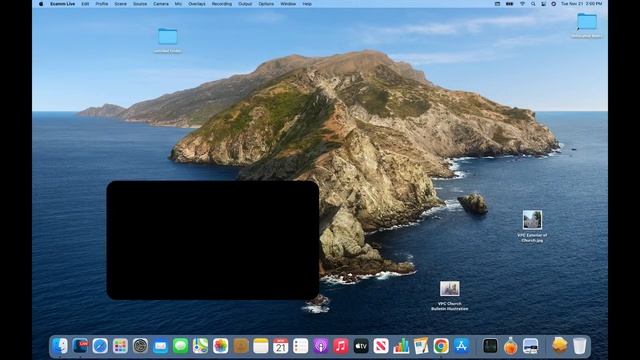The width and height of the screenshot is (640, 360).
Task: Open the Edit menu
Action: (85, 4)
